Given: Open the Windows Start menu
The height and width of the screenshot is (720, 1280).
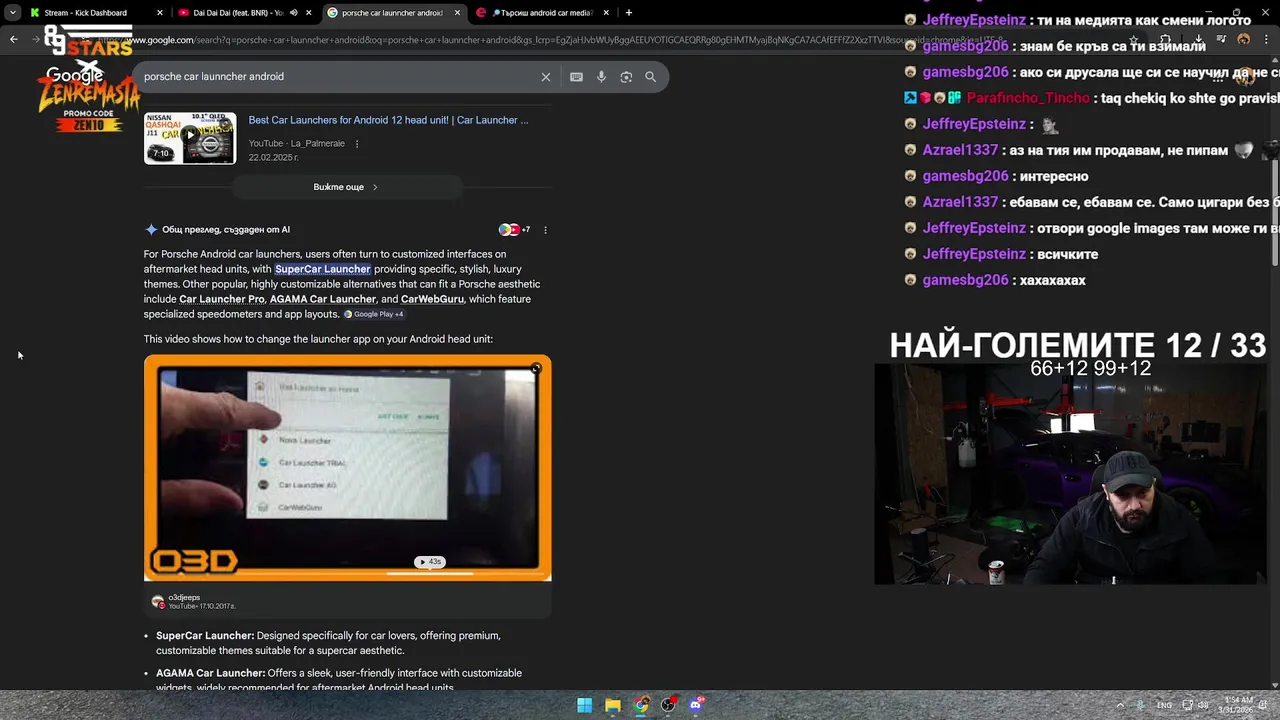Looking at the screenshot, I should (x=584, y=705).
